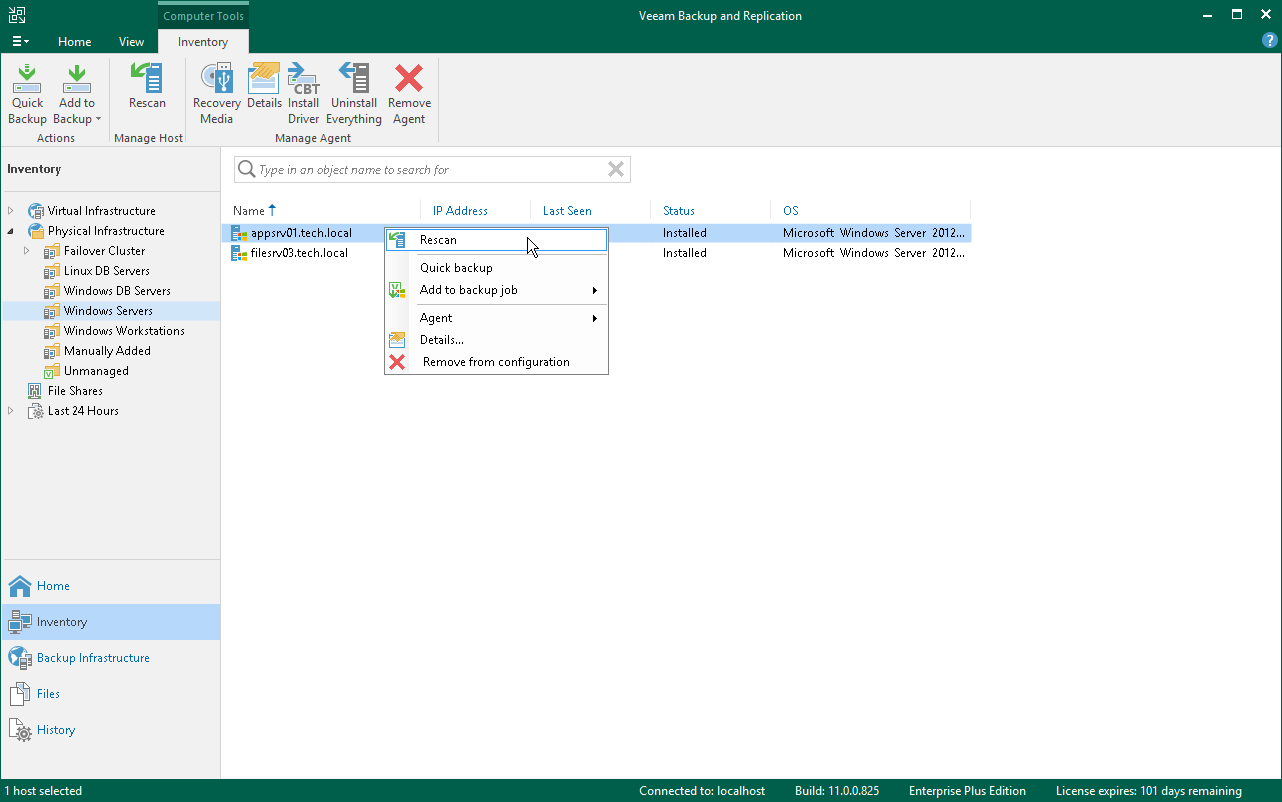Select Physical Infrastructure in the tree
Screen dimensions: 1282x802
pos(106,231)
